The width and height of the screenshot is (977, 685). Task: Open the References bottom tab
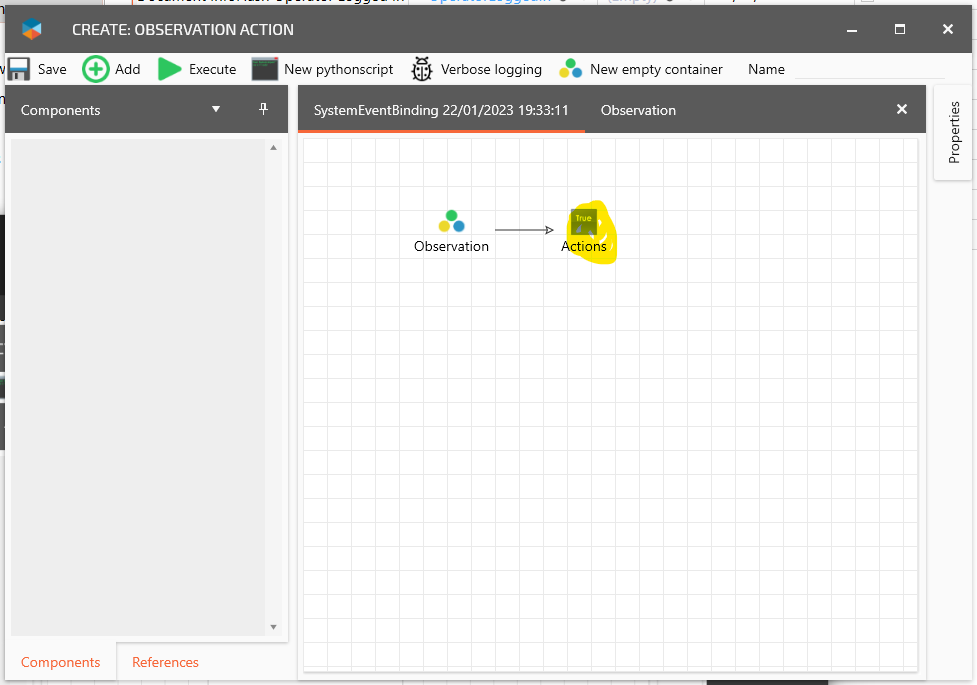point(165,662)
